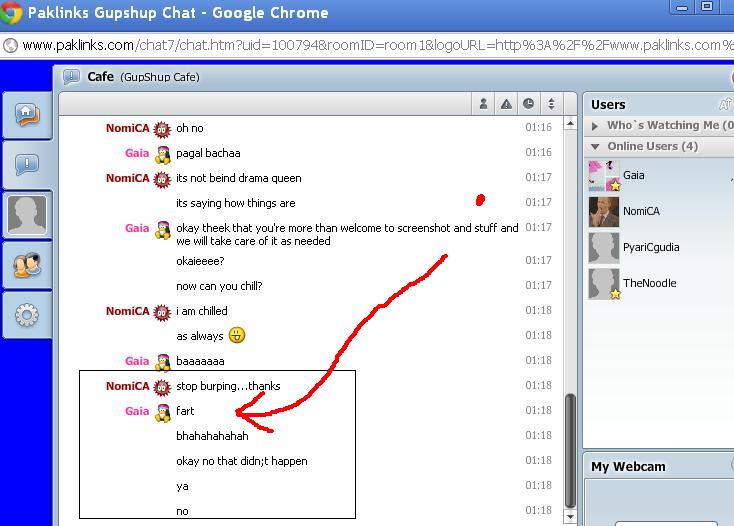Click the Gaia name beside 'pagal bachaa'
Viewport: 734px width, 526px height.
[137, 153]
